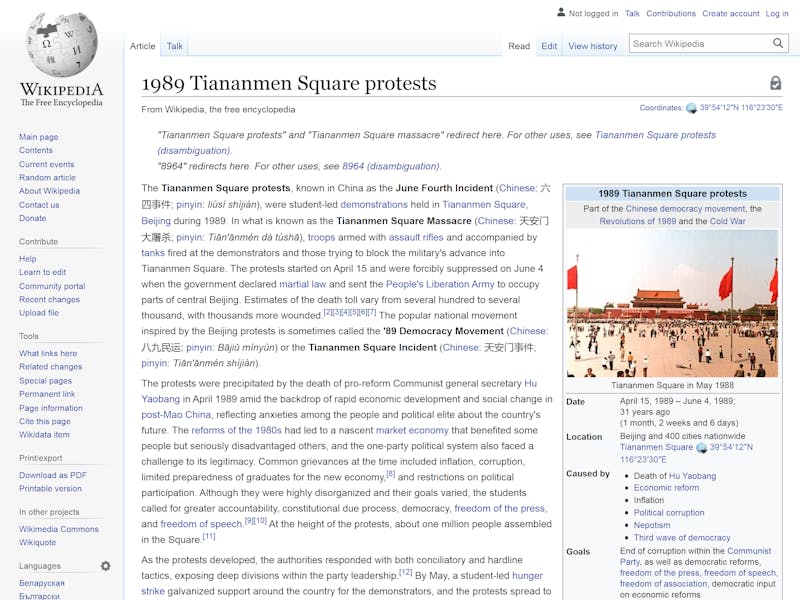Switch to Беларуская language version
Image resolution: width=800 pixels, height=600 pixels.
pyautogui.click(x=42, y=583)
